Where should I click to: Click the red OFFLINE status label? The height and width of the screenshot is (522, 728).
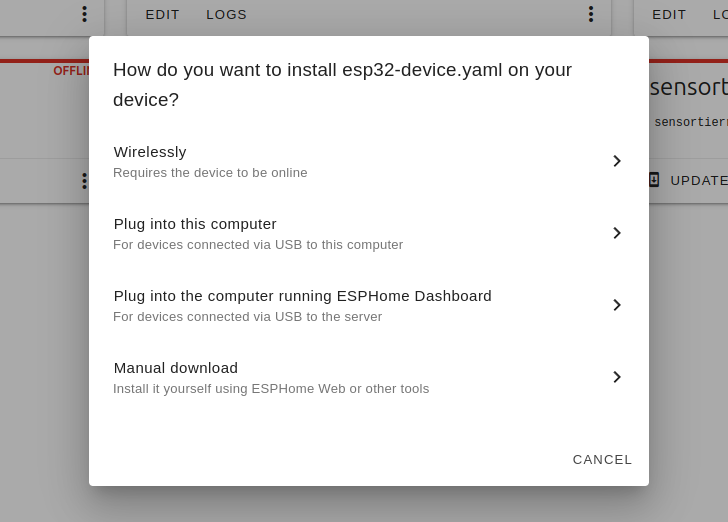[72, 71]
